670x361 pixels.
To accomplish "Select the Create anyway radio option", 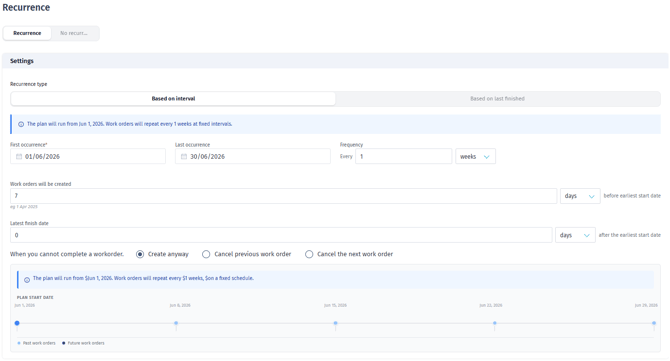I will (140, 254).
